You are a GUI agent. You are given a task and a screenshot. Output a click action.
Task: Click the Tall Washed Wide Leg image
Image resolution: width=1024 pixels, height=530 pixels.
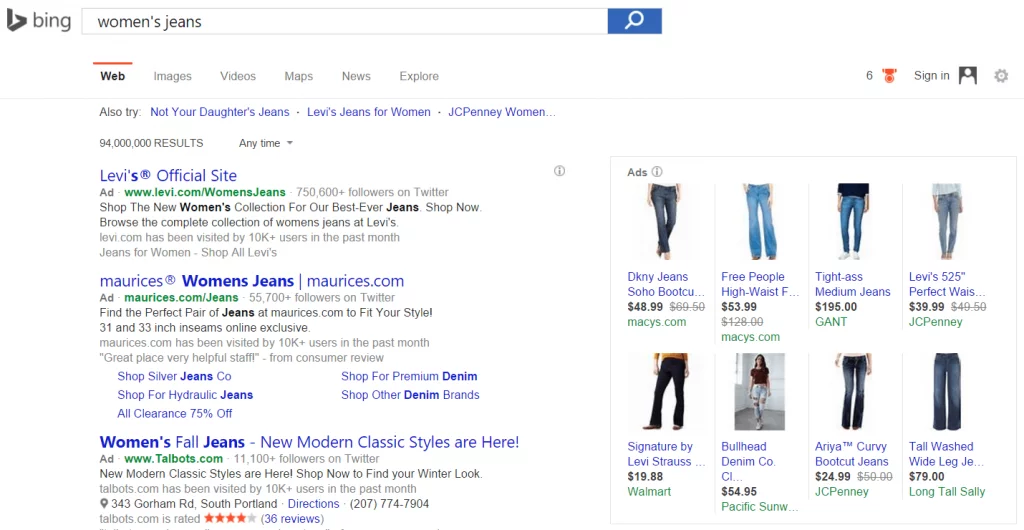click(947, 392)
